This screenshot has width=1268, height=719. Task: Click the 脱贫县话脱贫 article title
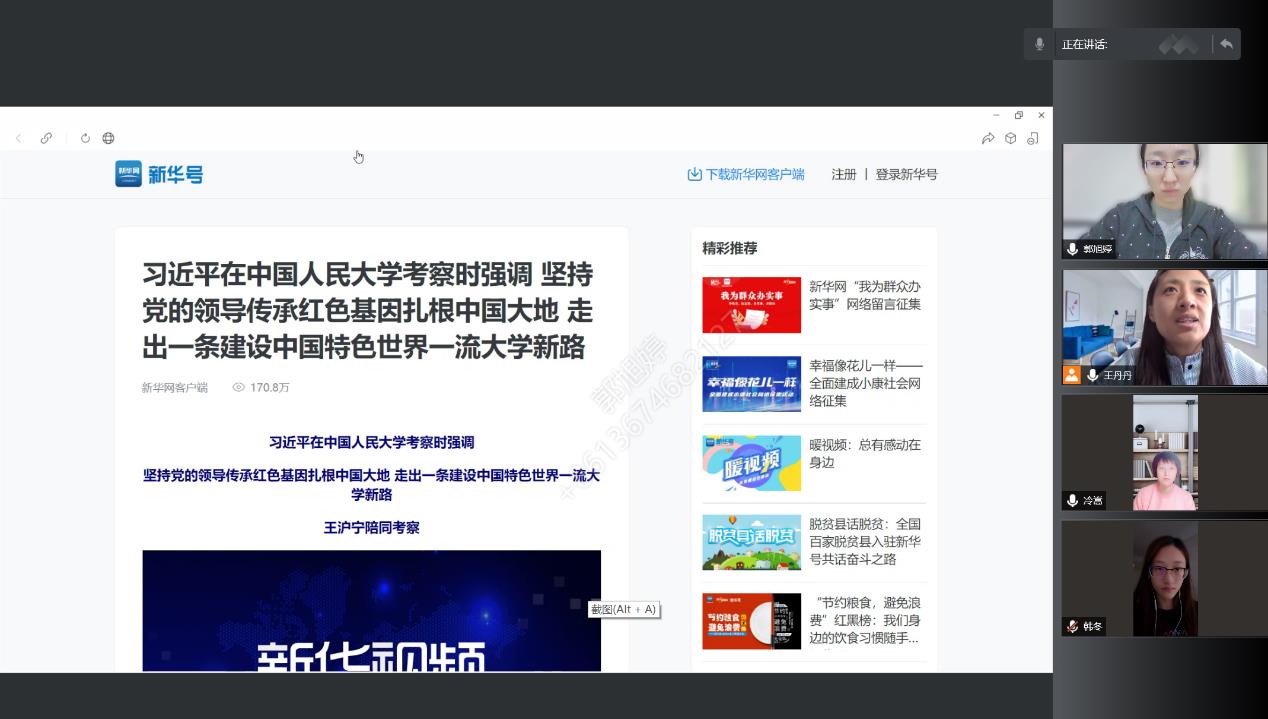(864, 541)
